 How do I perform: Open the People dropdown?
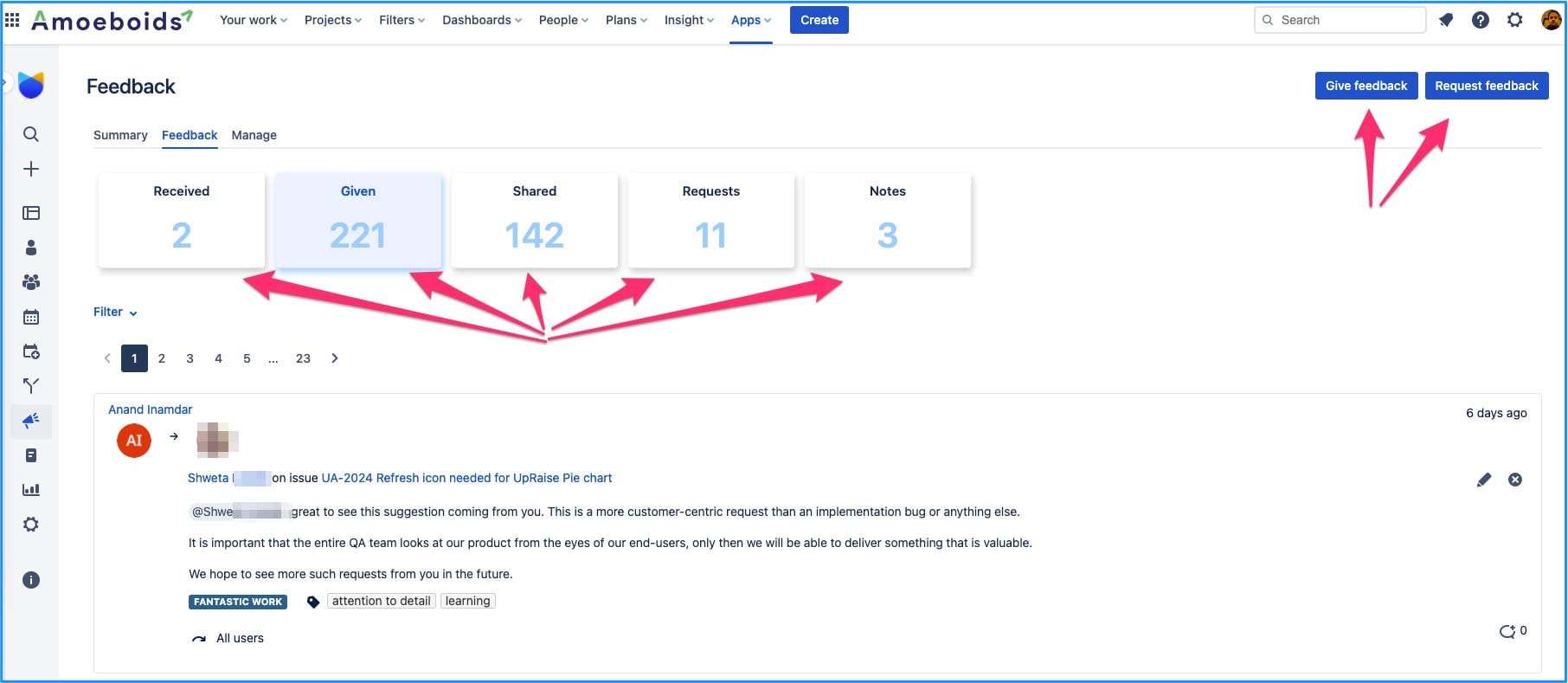pyautogui.click(x=563, y=20)
